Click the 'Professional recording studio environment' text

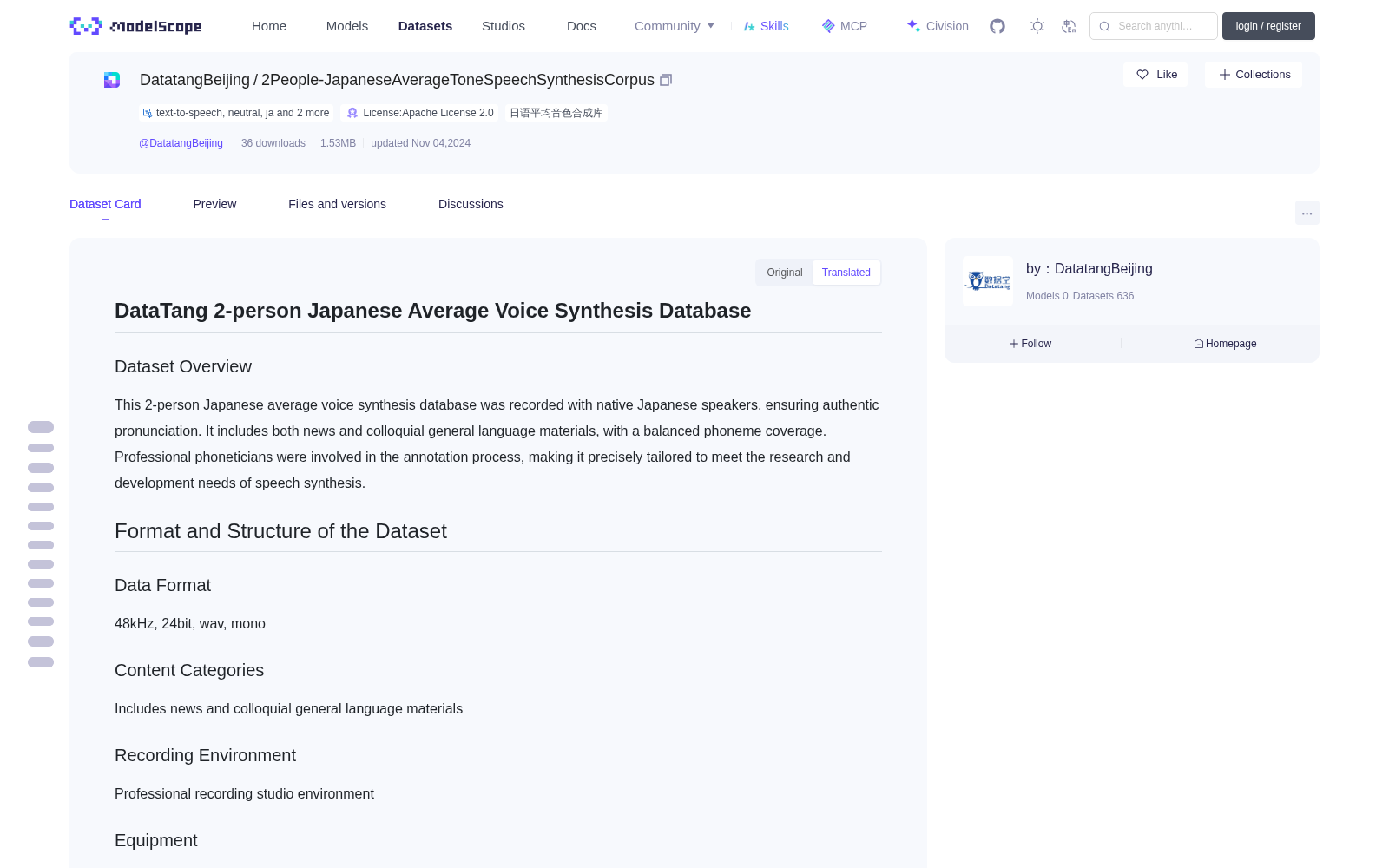(x=244, y=793)
